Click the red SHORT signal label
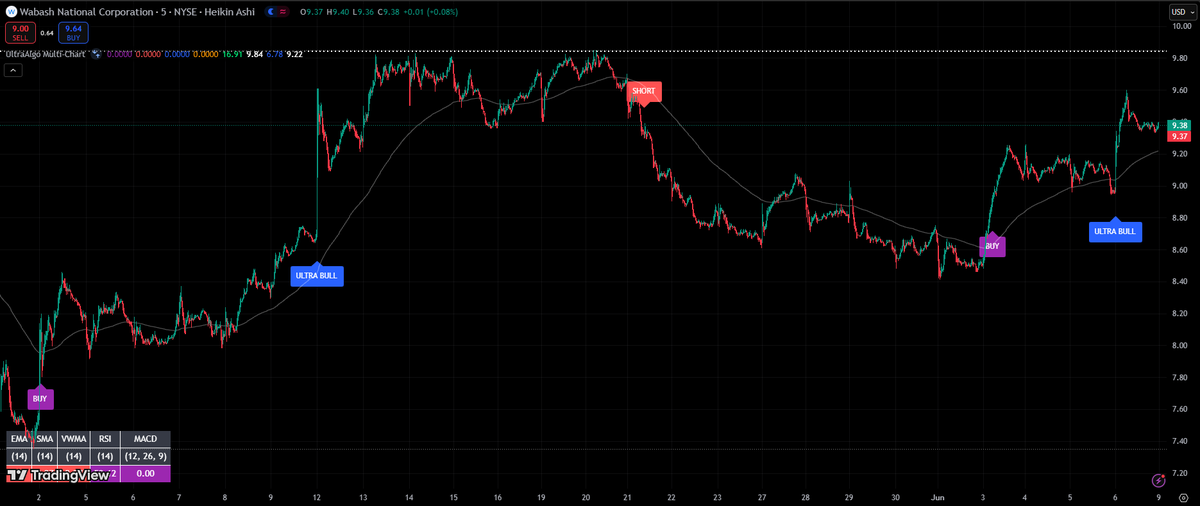1200x506 pixels. pyautogui.click(x=644, y=91)
